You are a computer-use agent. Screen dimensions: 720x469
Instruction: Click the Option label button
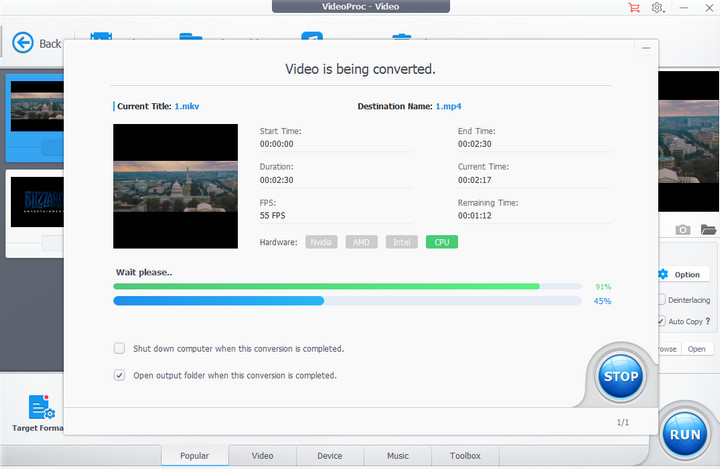[x=687, y=275]
